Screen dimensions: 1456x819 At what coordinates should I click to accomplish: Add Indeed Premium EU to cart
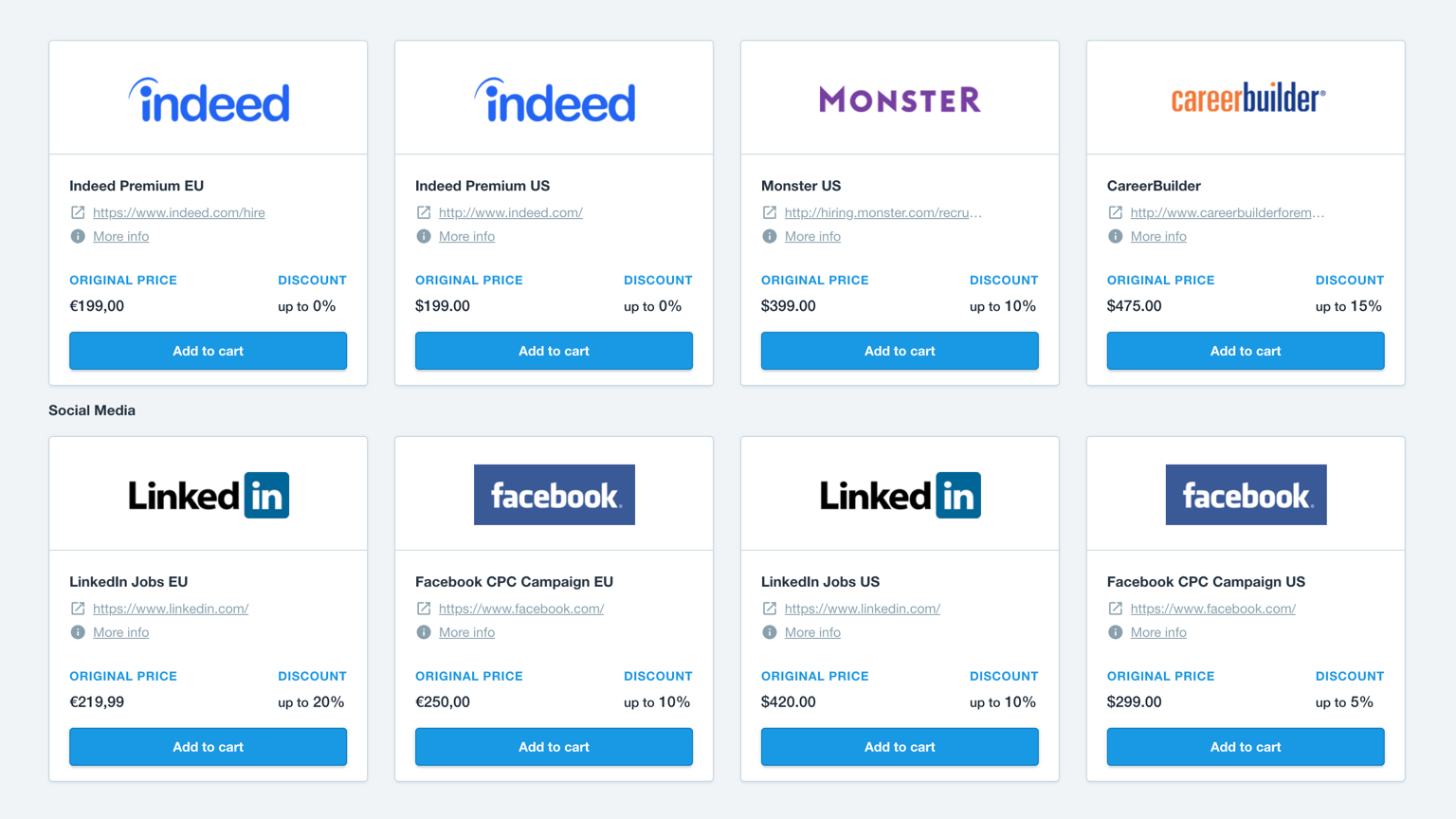pyautogui.click(x=208, y=351)
